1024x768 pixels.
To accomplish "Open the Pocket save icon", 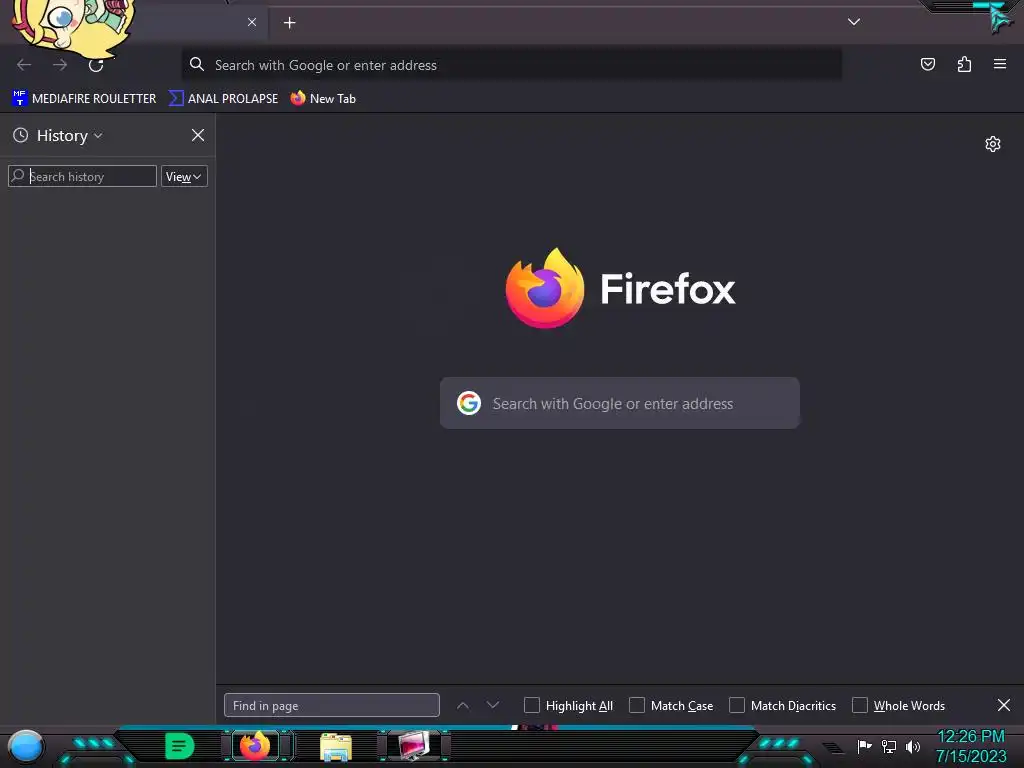I will pos(928,64).
